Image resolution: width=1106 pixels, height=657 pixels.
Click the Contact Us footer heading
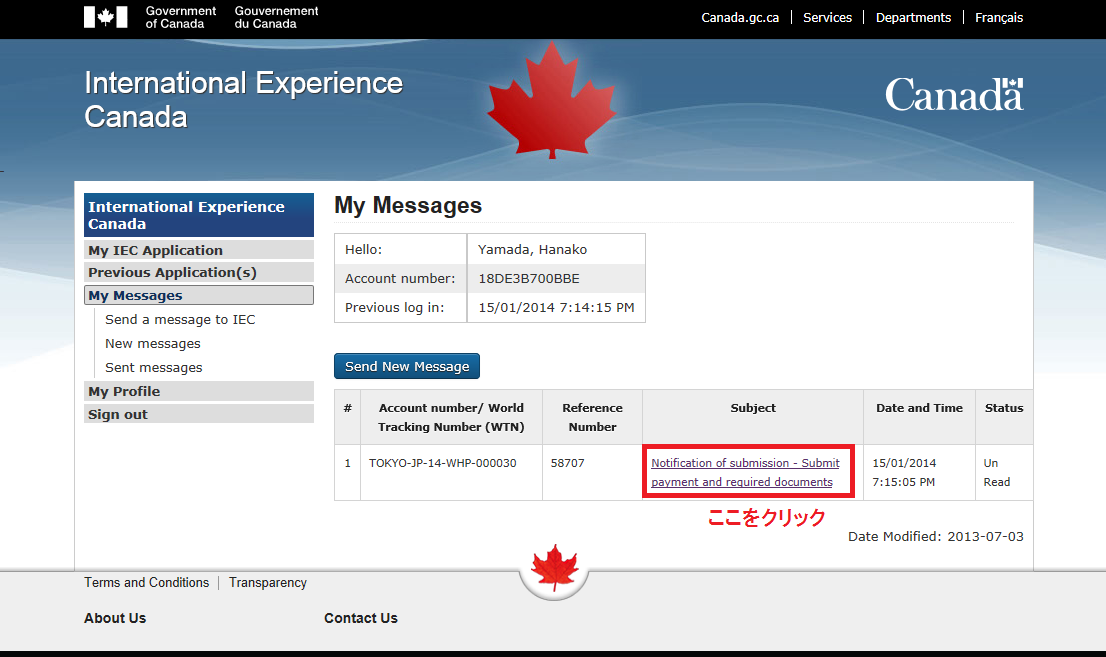pyautogui.click(x=361, y=618)
